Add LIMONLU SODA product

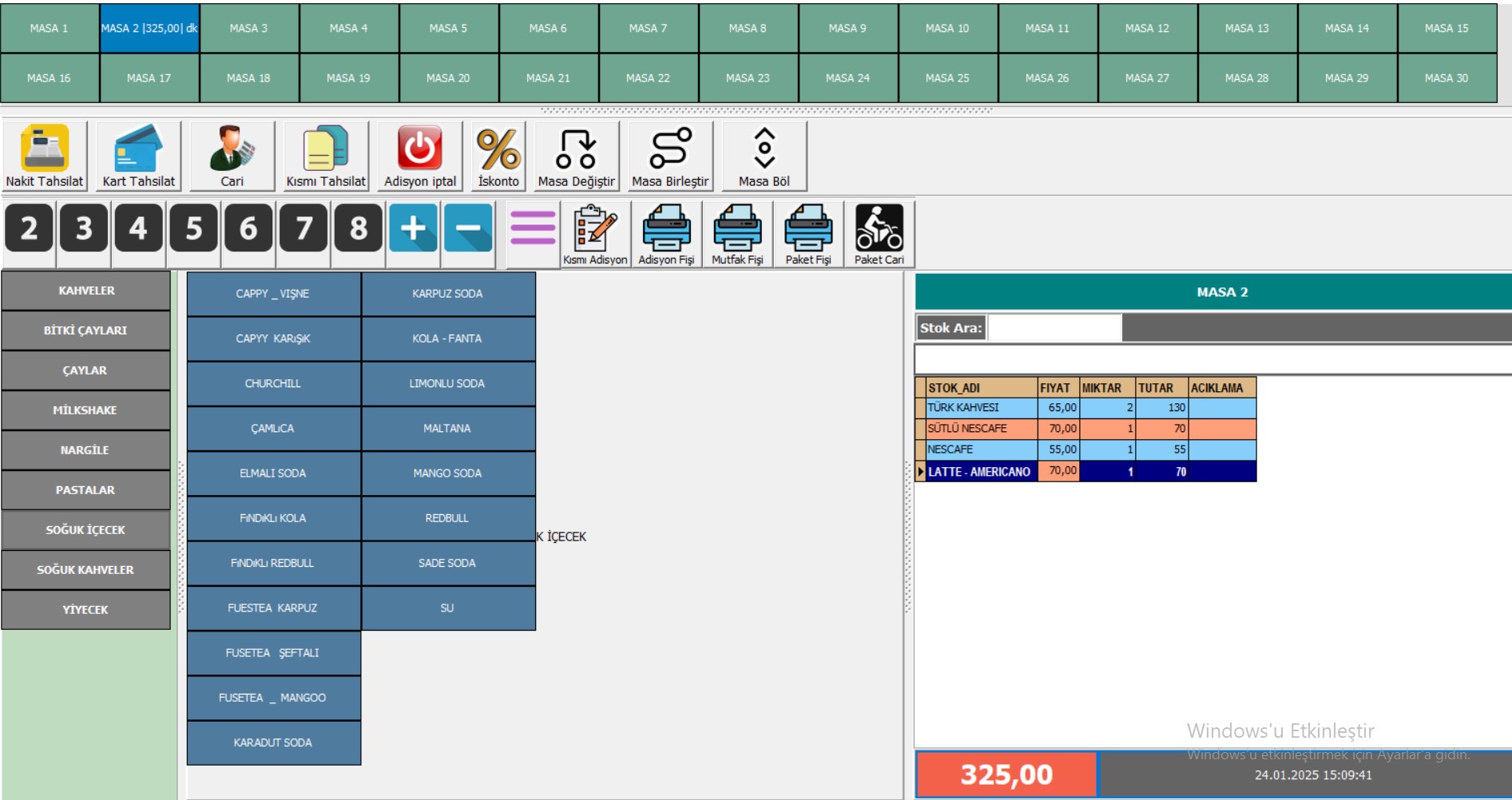pos(447,383)
